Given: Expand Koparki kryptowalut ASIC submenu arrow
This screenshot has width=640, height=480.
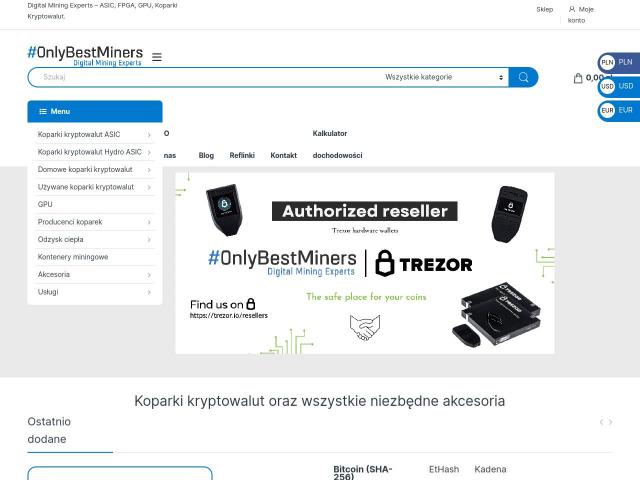Looking at the screenshot, I should point(149,135).
